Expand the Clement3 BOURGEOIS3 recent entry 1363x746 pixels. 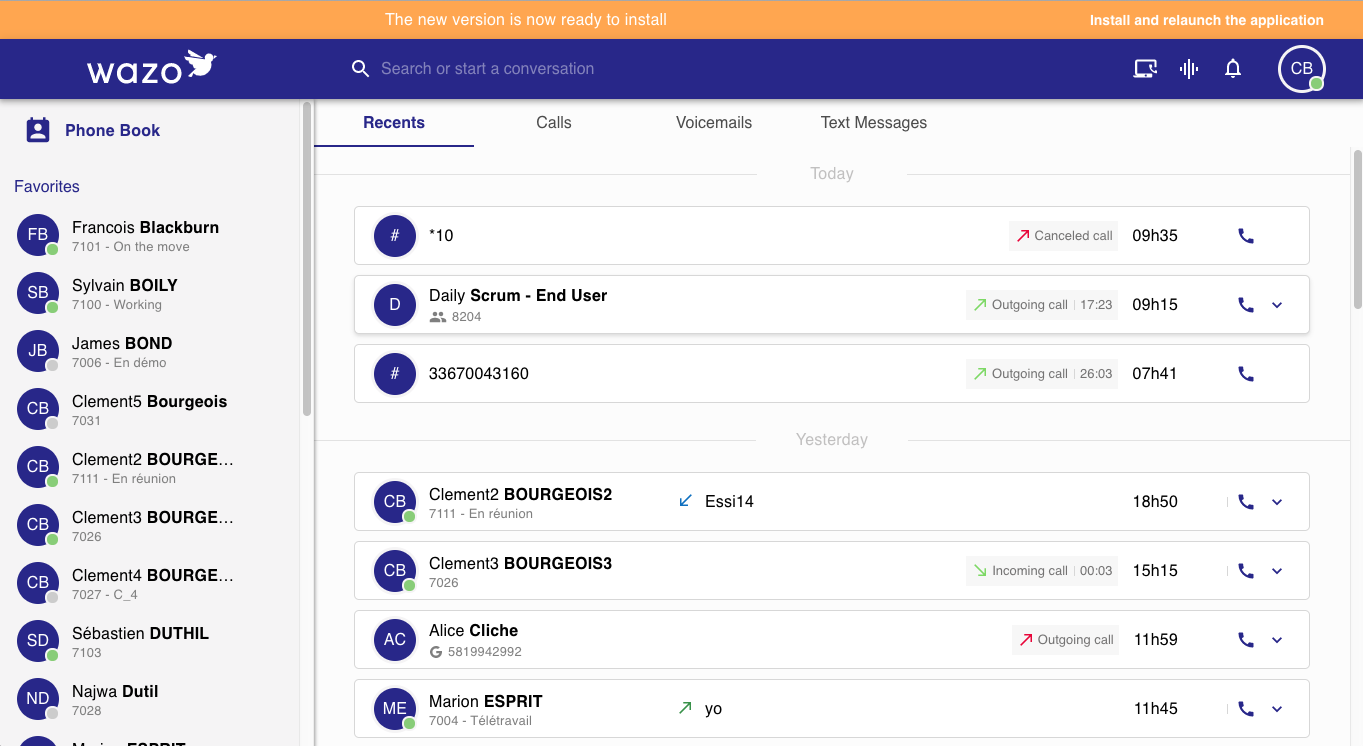[x=1277, y=571]
